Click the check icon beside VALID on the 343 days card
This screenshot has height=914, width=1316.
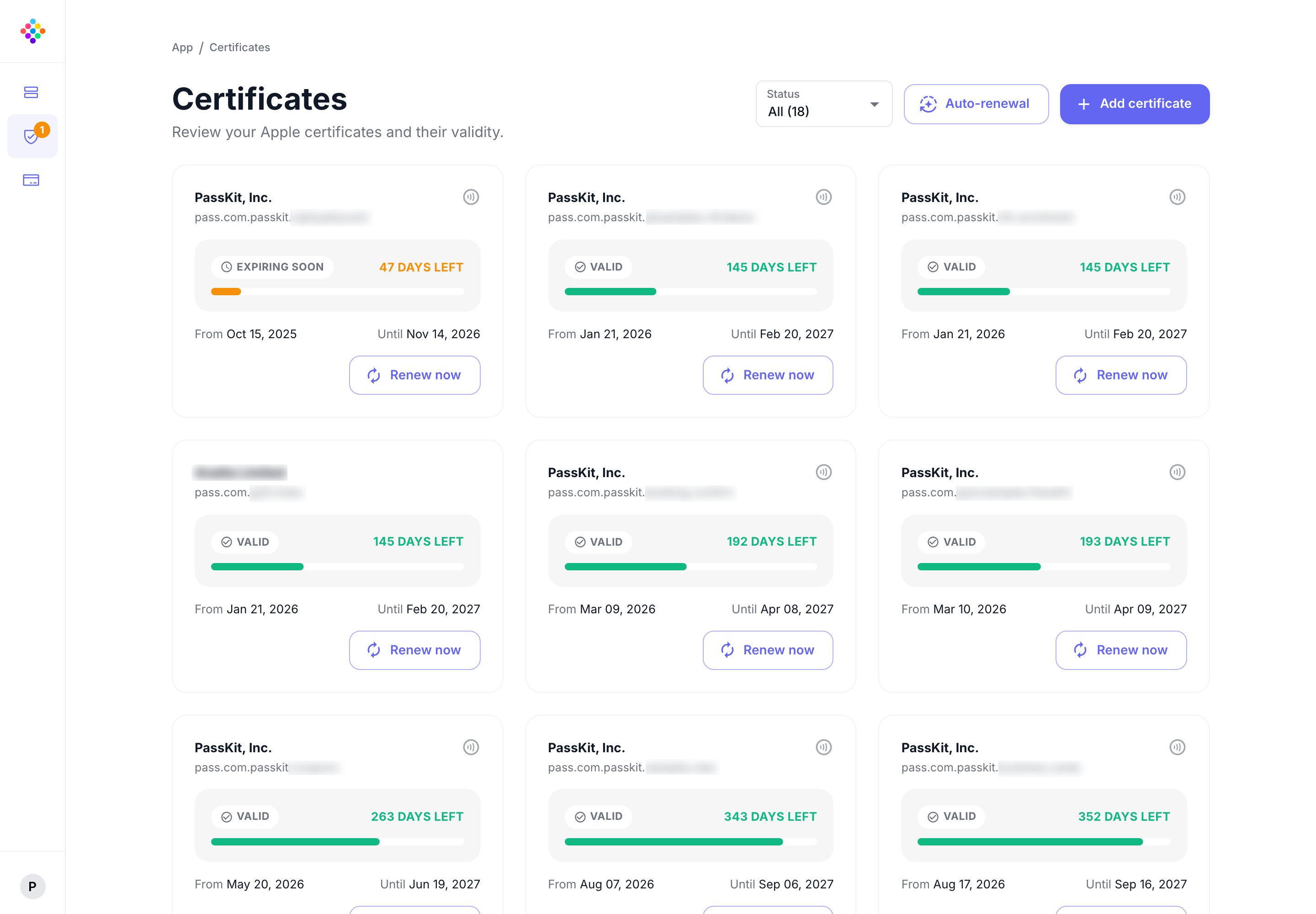(x=580, y=817)
